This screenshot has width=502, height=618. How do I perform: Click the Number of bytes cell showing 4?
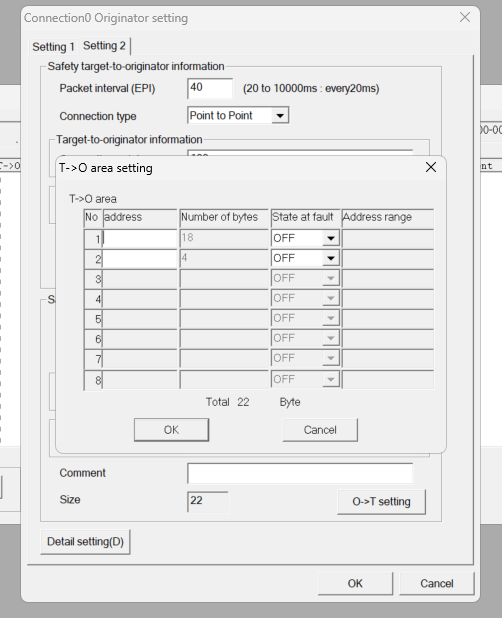[x=224, y=259]
